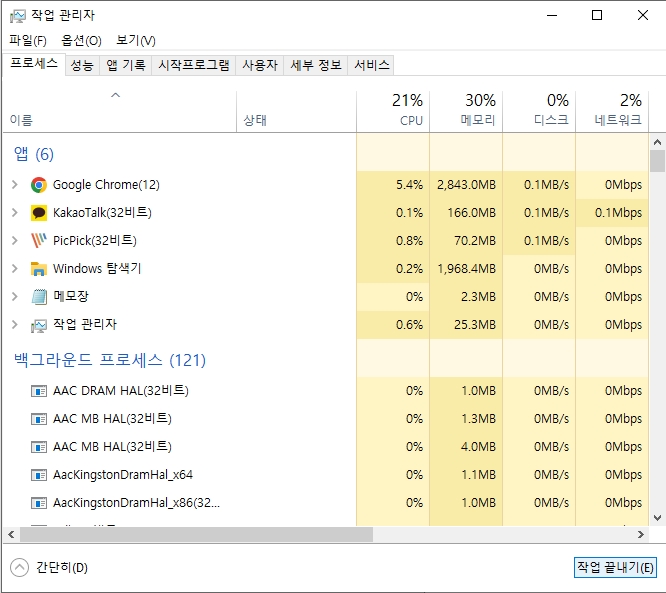This screenshot has width=666, height=593.
Task: Select the 프로세스 tab
Action: (x=34, y=64)
